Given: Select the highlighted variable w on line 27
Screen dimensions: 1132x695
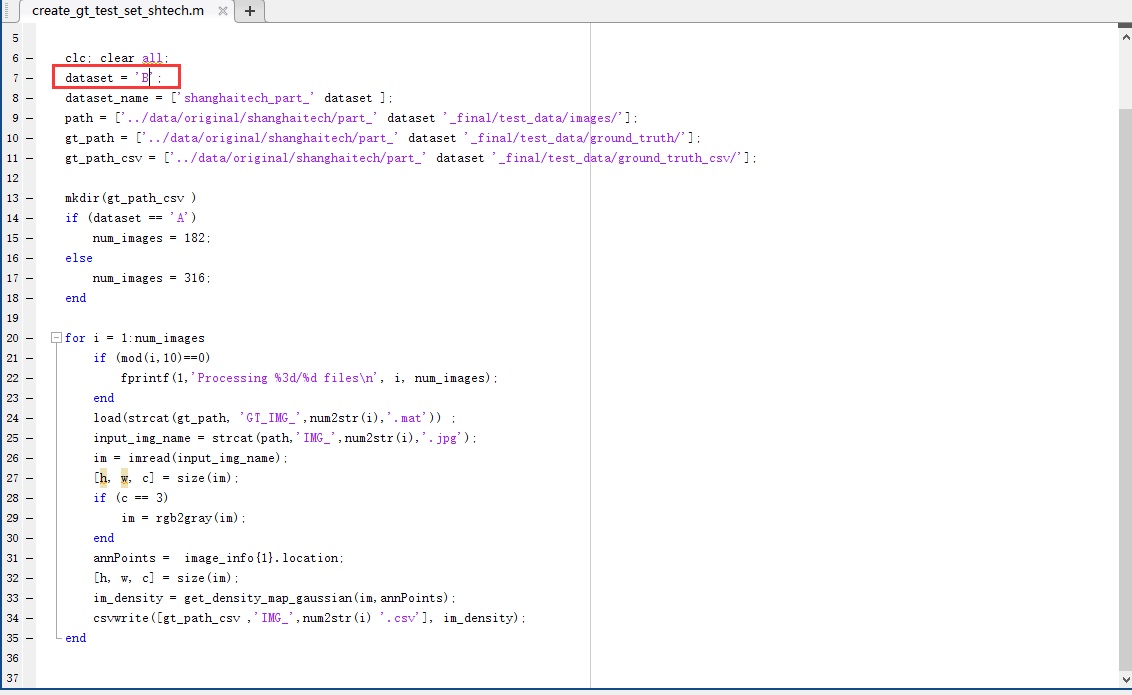Looking at the screenshot, I should coord(123,478).
